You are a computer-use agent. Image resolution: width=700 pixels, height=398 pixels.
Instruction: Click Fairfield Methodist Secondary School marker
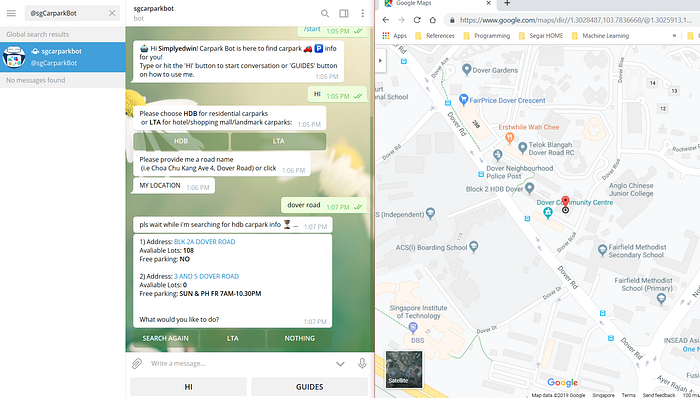tap(602, 250)
